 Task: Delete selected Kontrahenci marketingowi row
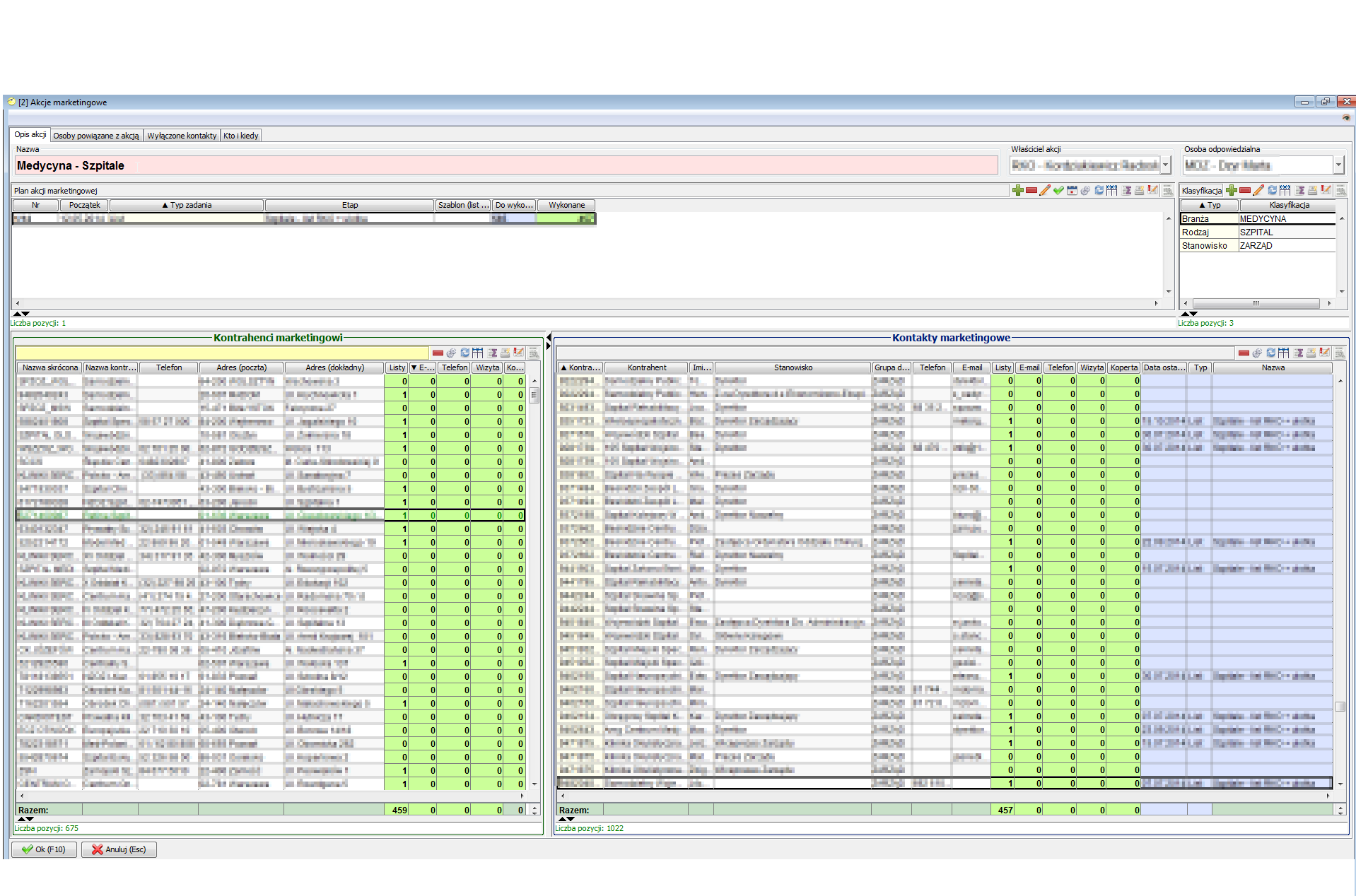[438, 353]
